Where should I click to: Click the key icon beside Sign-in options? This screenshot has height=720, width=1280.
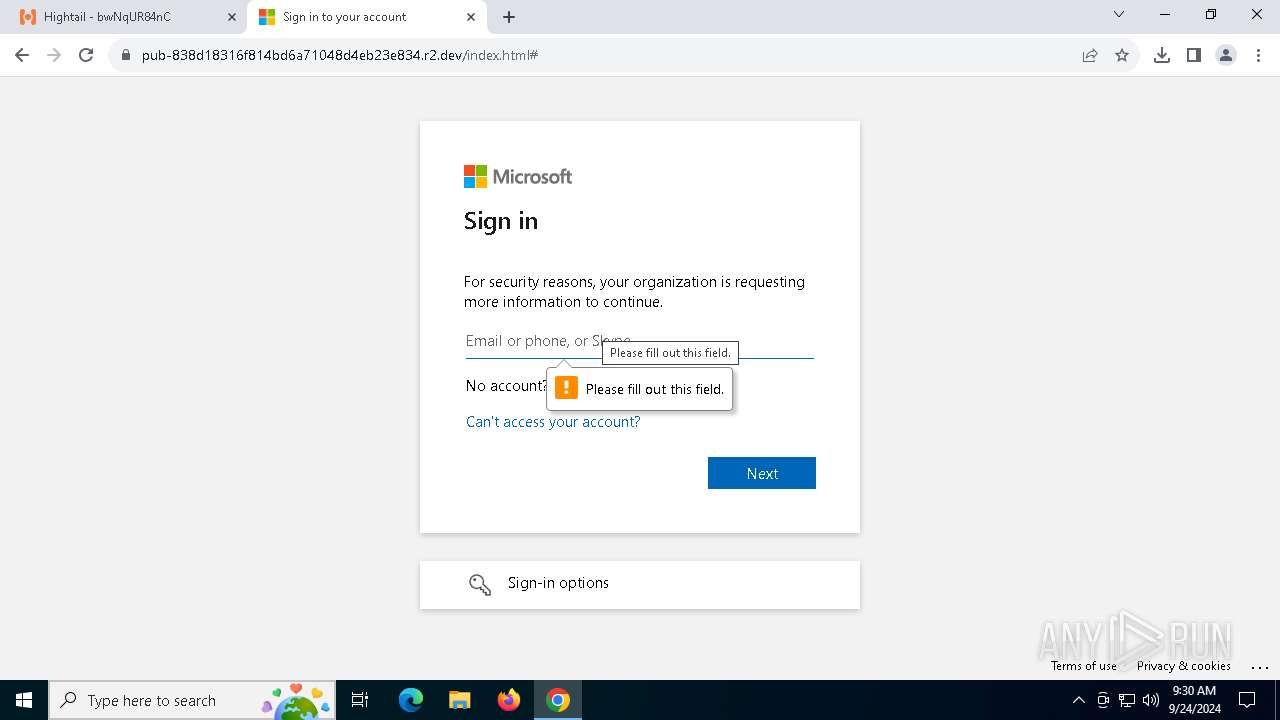[x=480, y=585]
